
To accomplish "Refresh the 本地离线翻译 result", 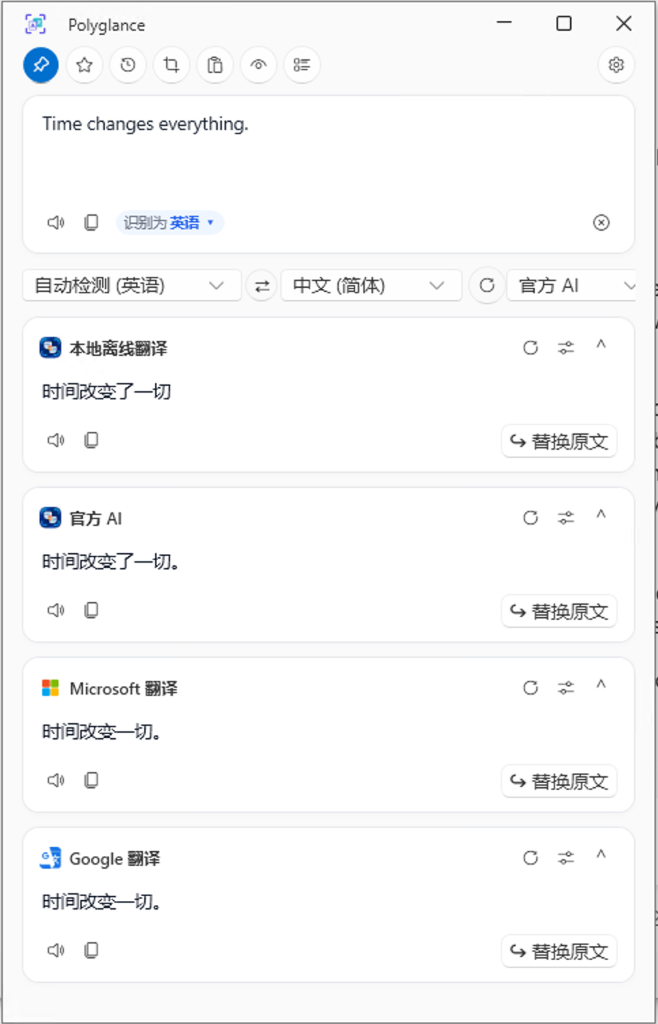I will pyautogui.click(x=531, y=349).
